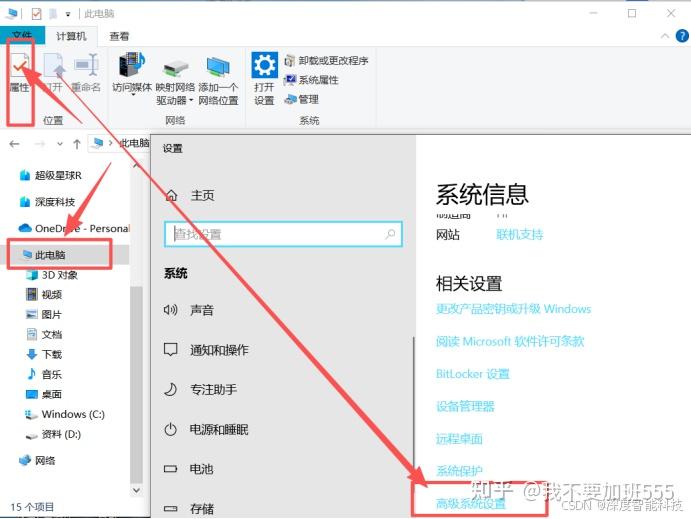This screenshot has height=519, width=691.
Task: Select 深度科技 in navigation pane
Action: point(47,202)
